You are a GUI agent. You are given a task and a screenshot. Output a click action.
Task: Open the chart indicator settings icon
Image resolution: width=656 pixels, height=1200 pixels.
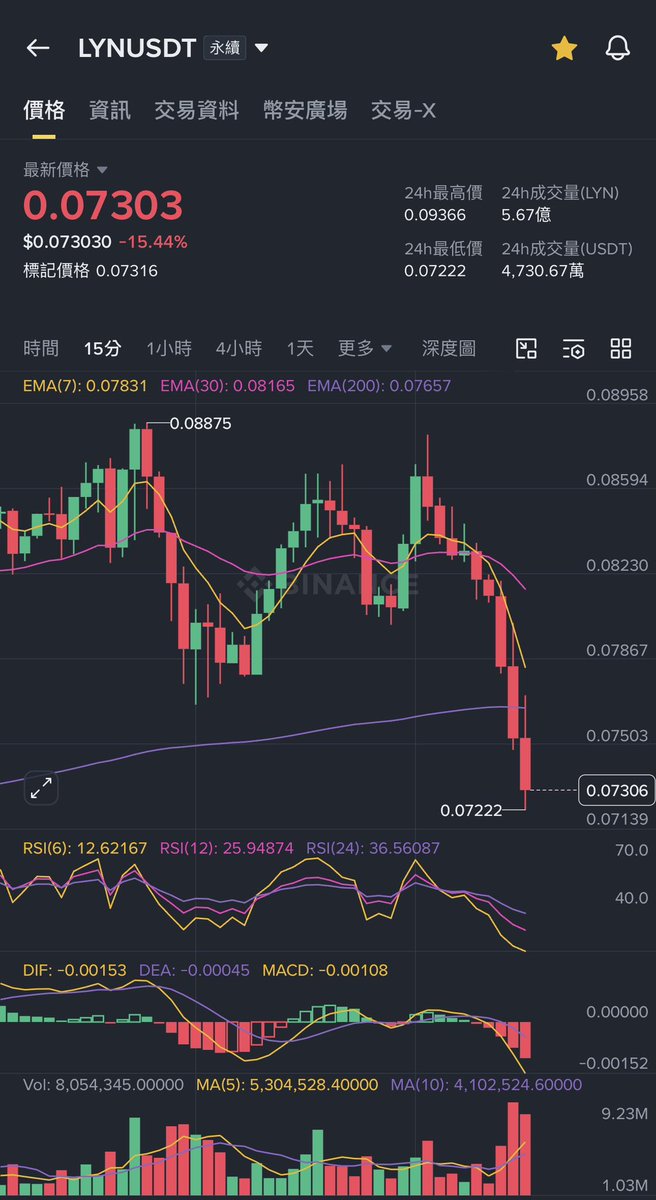(x=573, y=348)
